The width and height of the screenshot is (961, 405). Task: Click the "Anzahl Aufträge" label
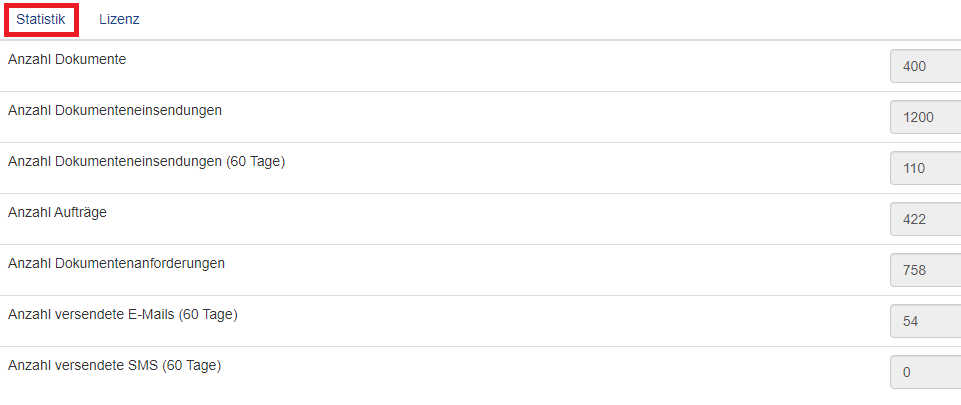57,212
